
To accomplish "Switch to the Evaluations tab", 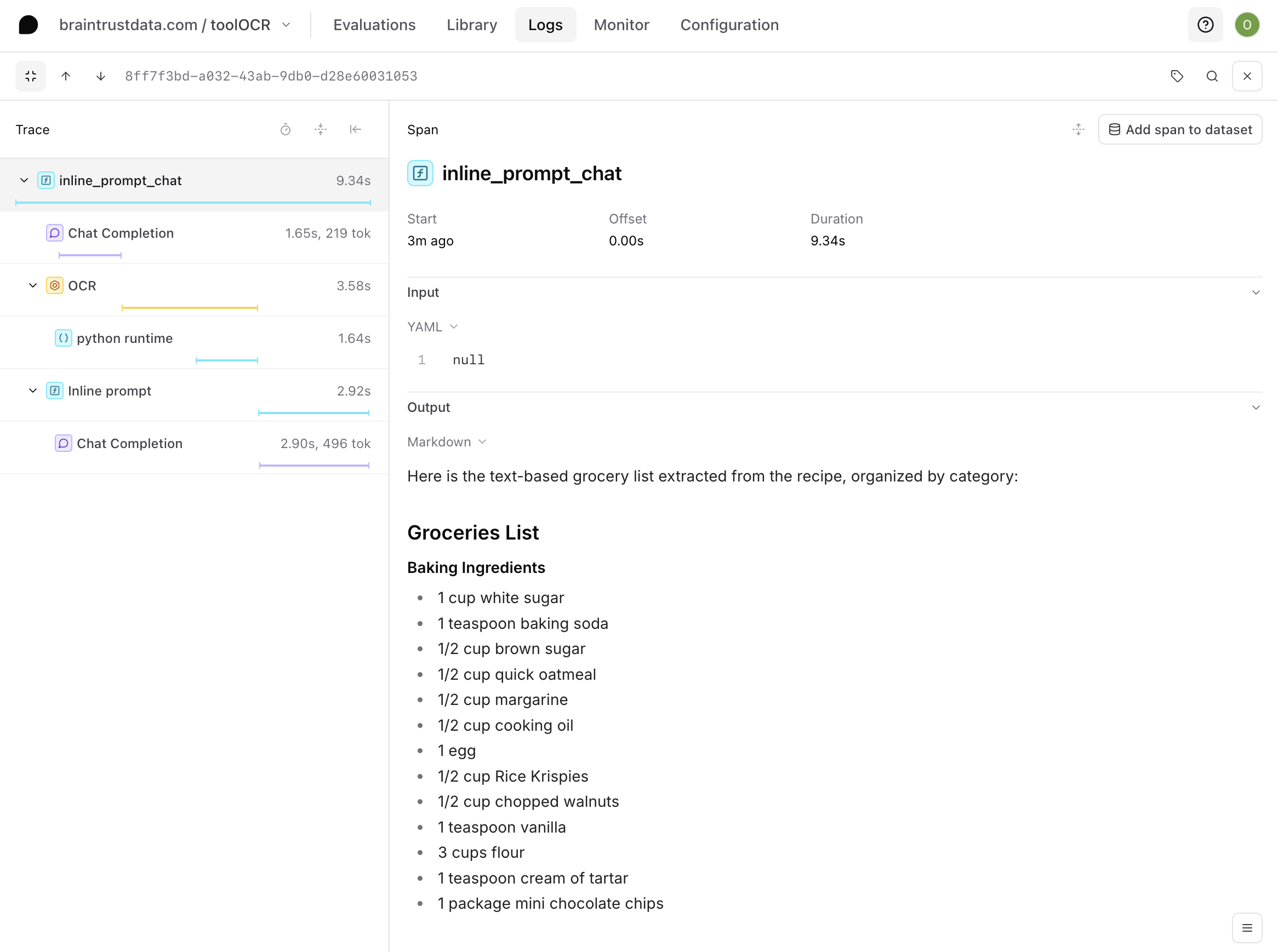I will coord(374,25).
